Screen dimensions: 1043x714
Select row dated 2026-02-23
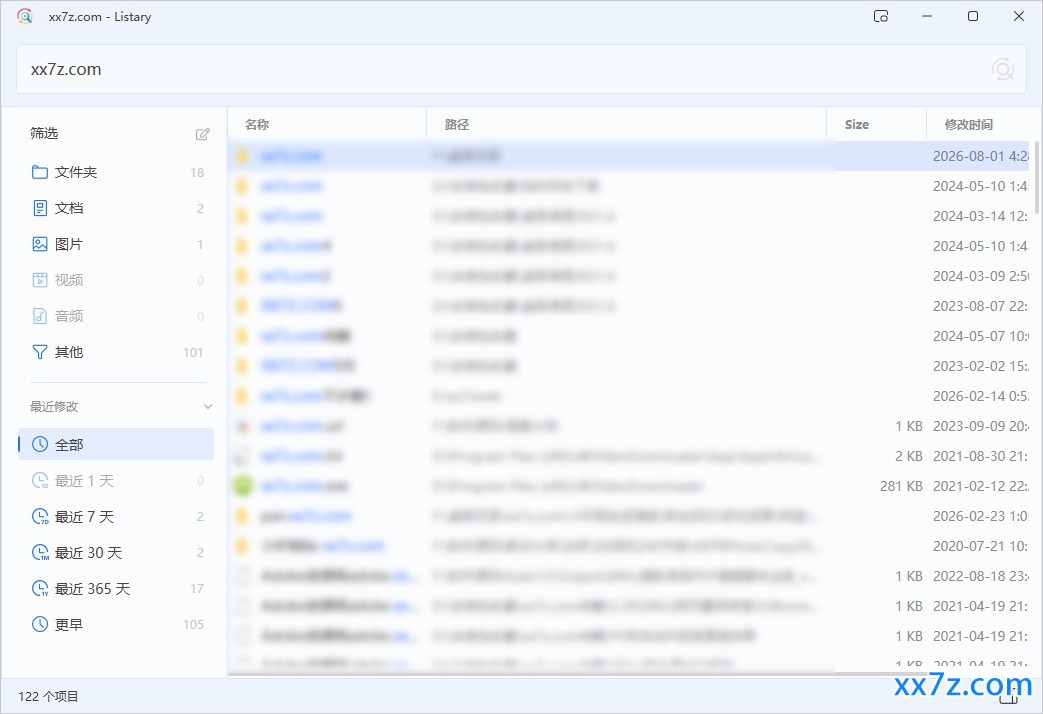(x=629, y=516)
